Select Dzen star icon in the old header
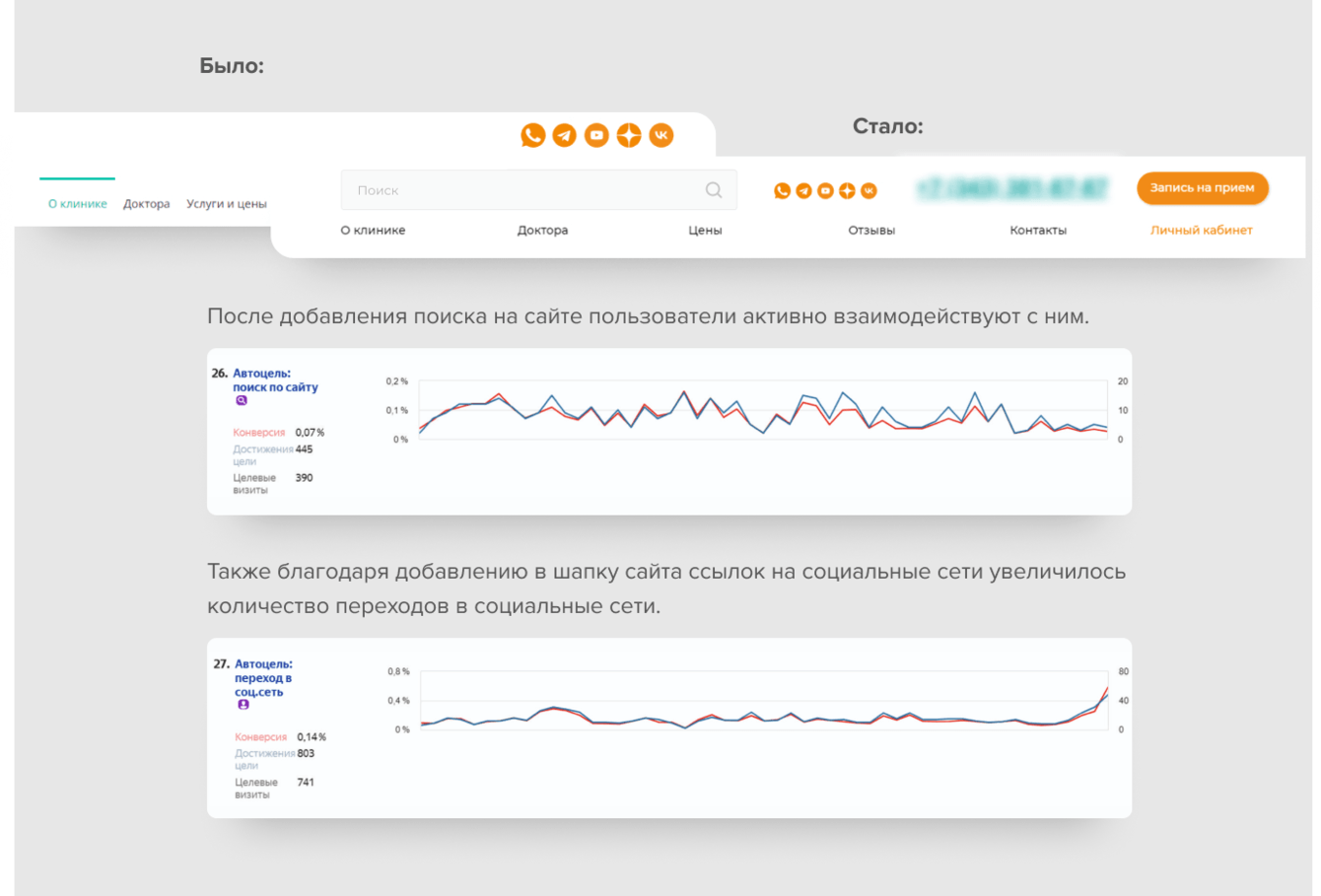The width and height of the screenshot is (1321, 896). [629, 135]
